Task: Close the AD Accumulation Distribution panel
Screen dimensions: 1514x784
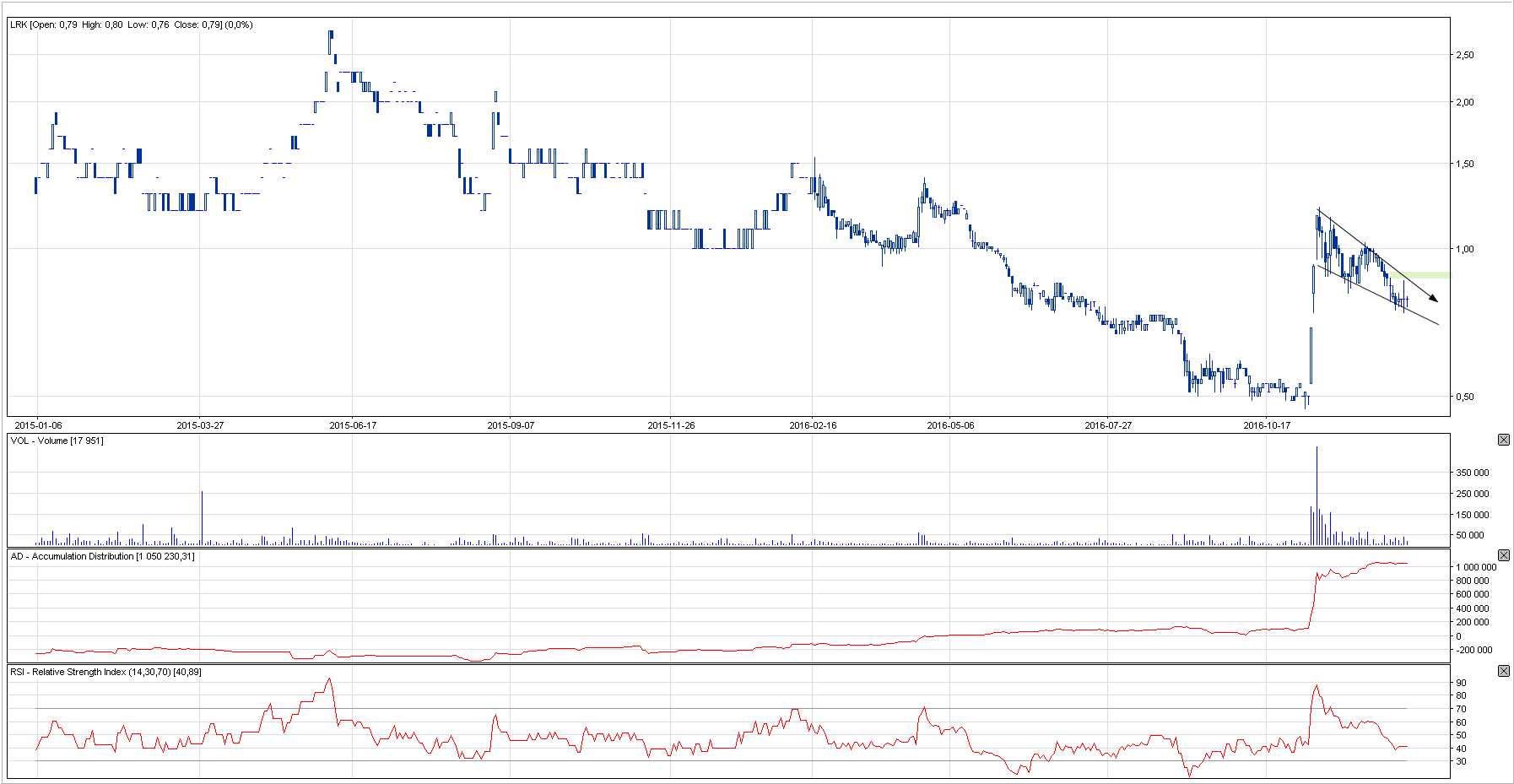Action: (1503, 555)
